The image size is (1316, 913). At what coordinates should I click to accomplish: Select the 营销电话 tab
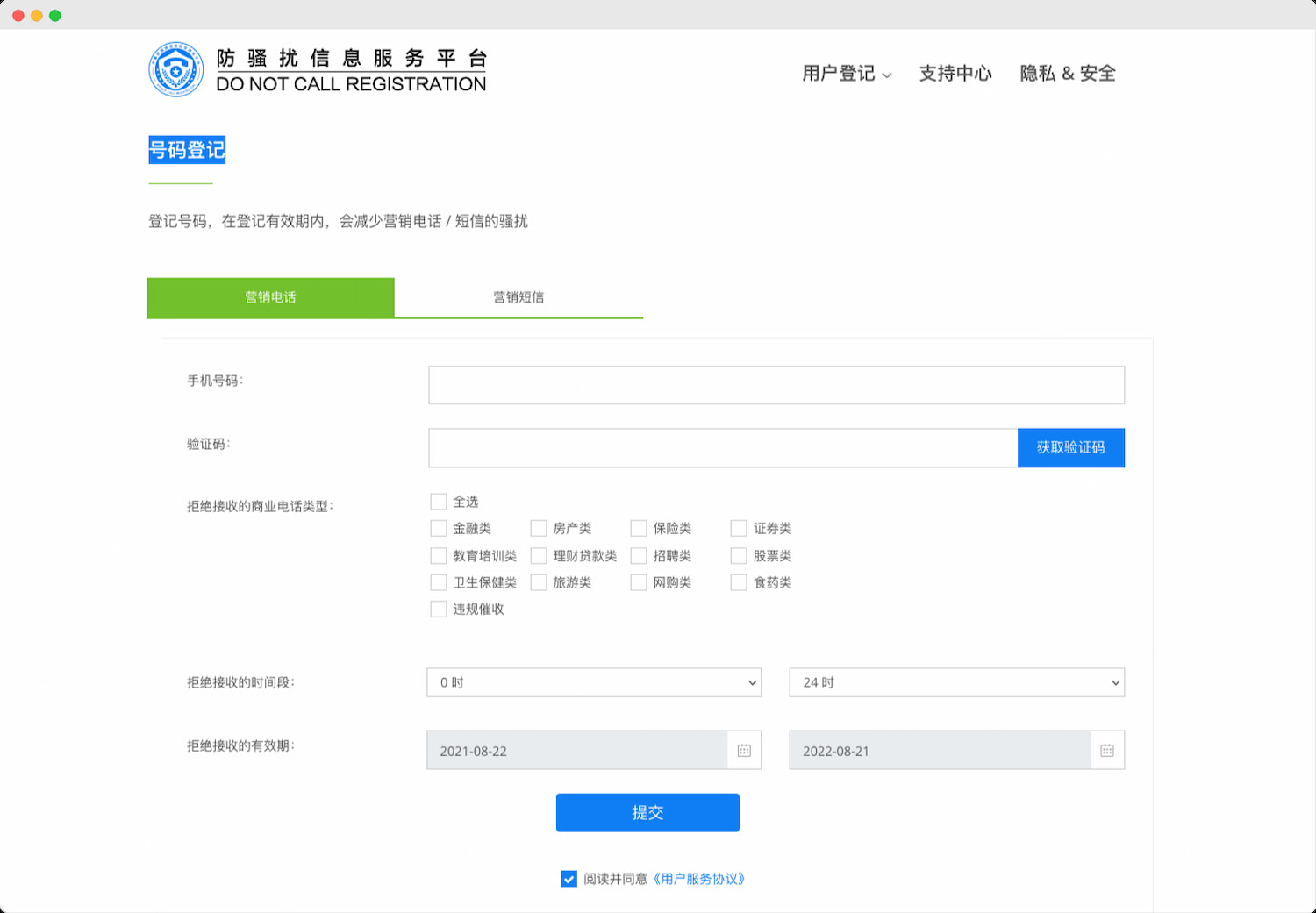point(270,297)
